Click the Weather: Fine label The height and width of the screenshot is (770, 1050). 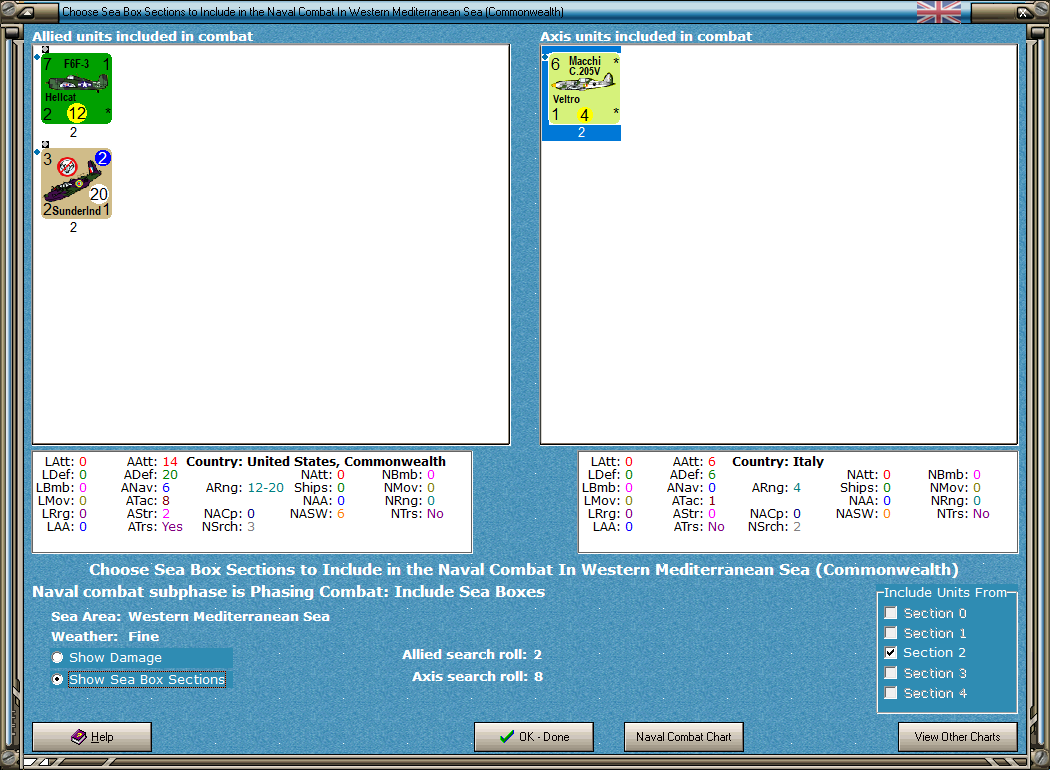tap(105, 636)
